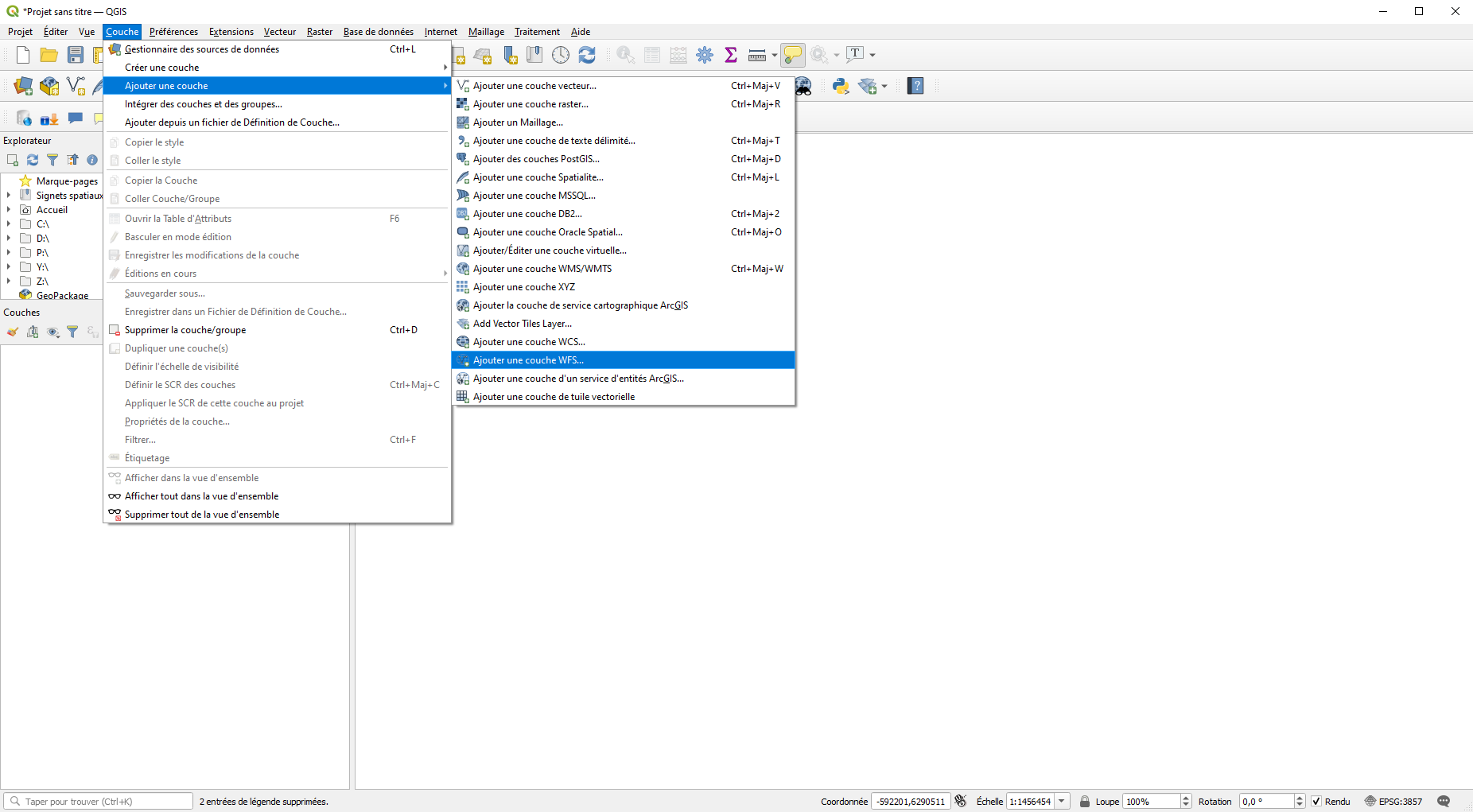Refresh the Explorateur browser panel
Screen dimensions: 1473x812
(x=33, y=160)
